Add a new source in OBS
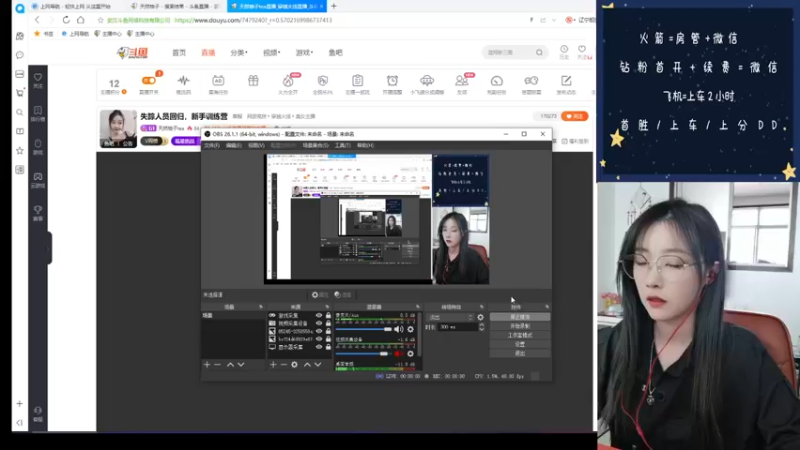 [273, 365]
